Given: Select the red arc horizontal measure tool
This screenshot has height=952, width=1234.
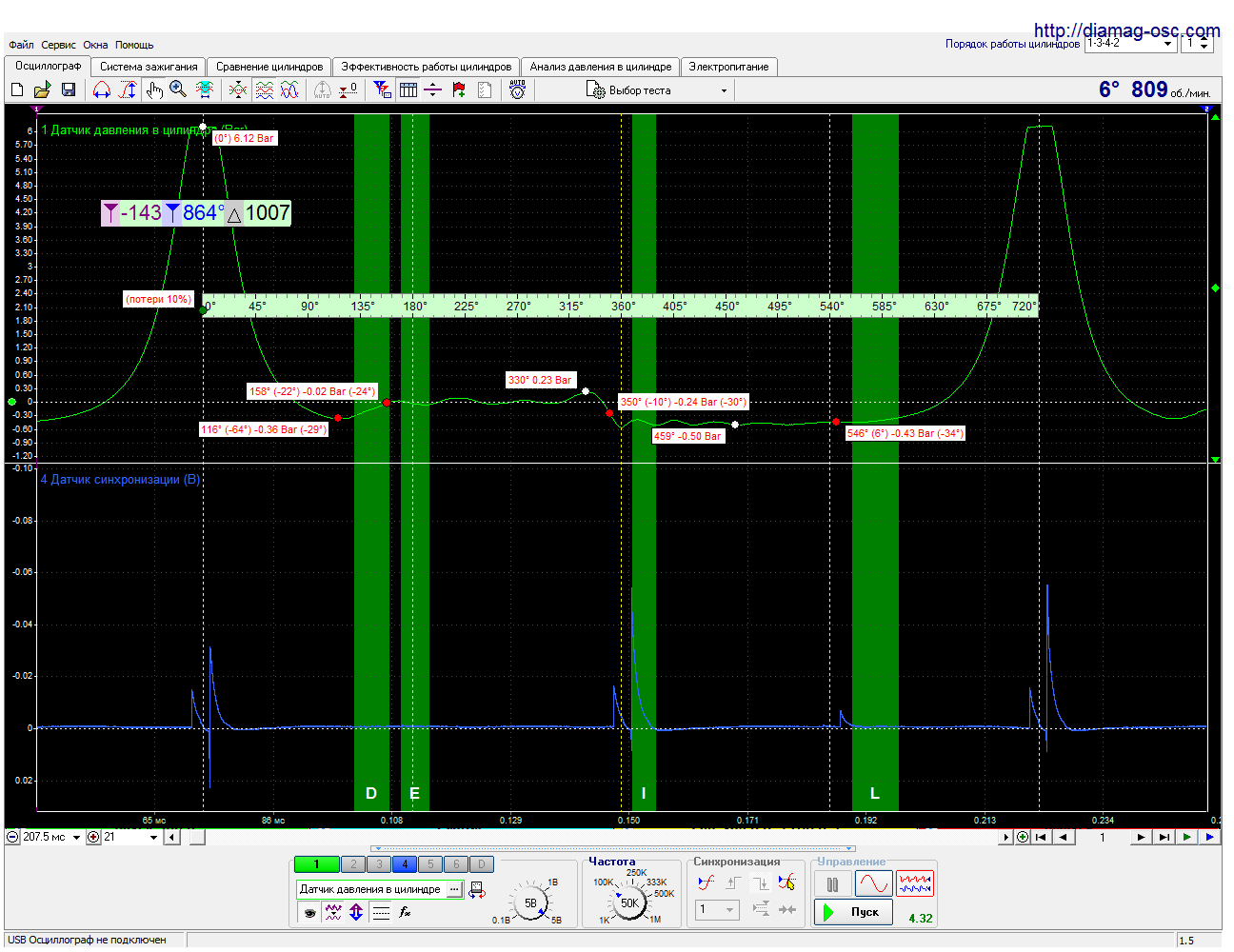Looking at the screenshot, I should tap(102, 89).
